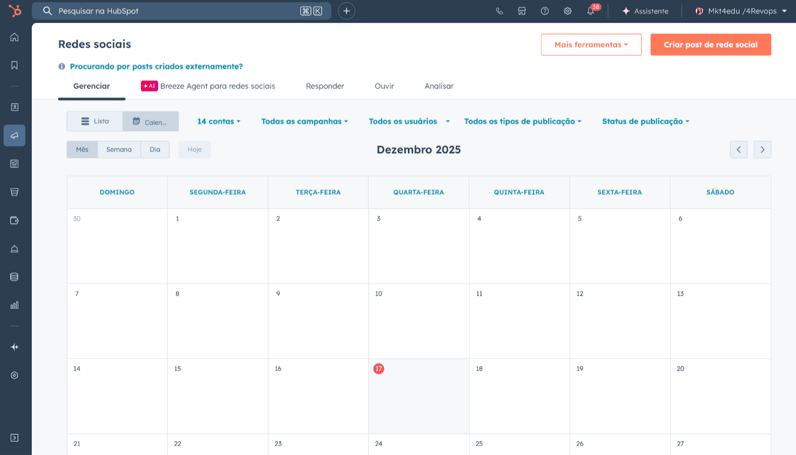Viewport: 796px width, 455px height.
Task: Select the Dia calendar range
Action: [x=155, y=149]
